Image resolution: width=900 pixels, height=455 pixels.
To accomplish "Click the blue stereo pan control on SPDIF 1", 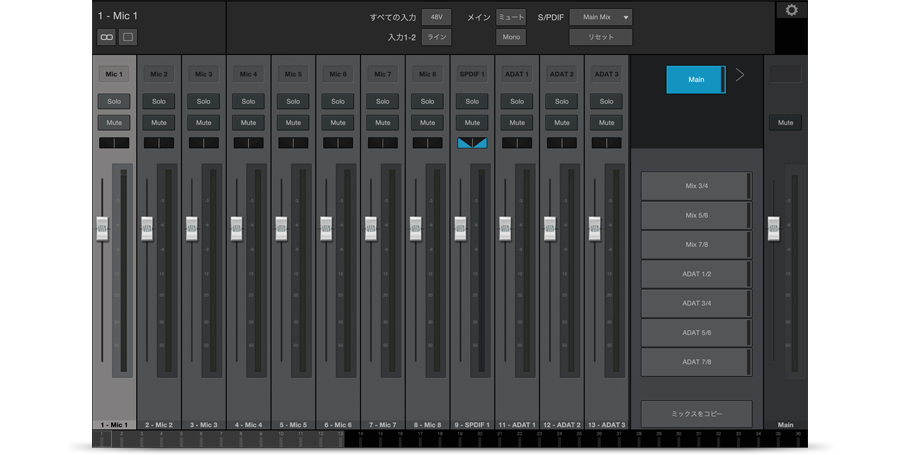I will pyautogui.click(x=472, y=143).
